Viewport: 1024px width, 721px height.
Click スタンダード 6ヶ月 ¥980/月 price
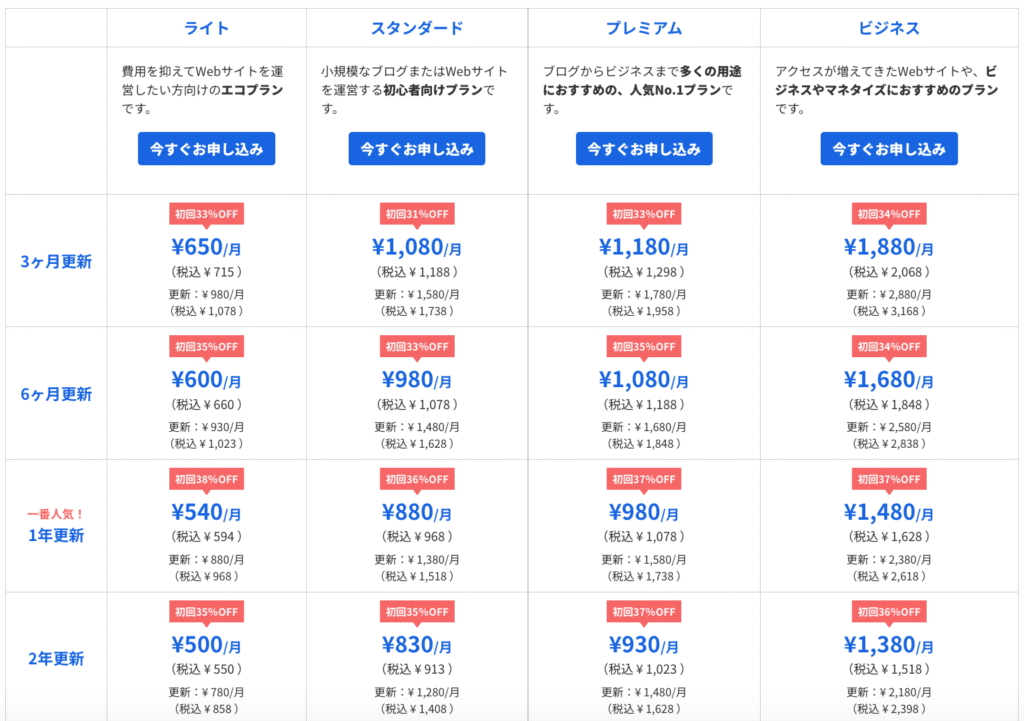[417, 380]
